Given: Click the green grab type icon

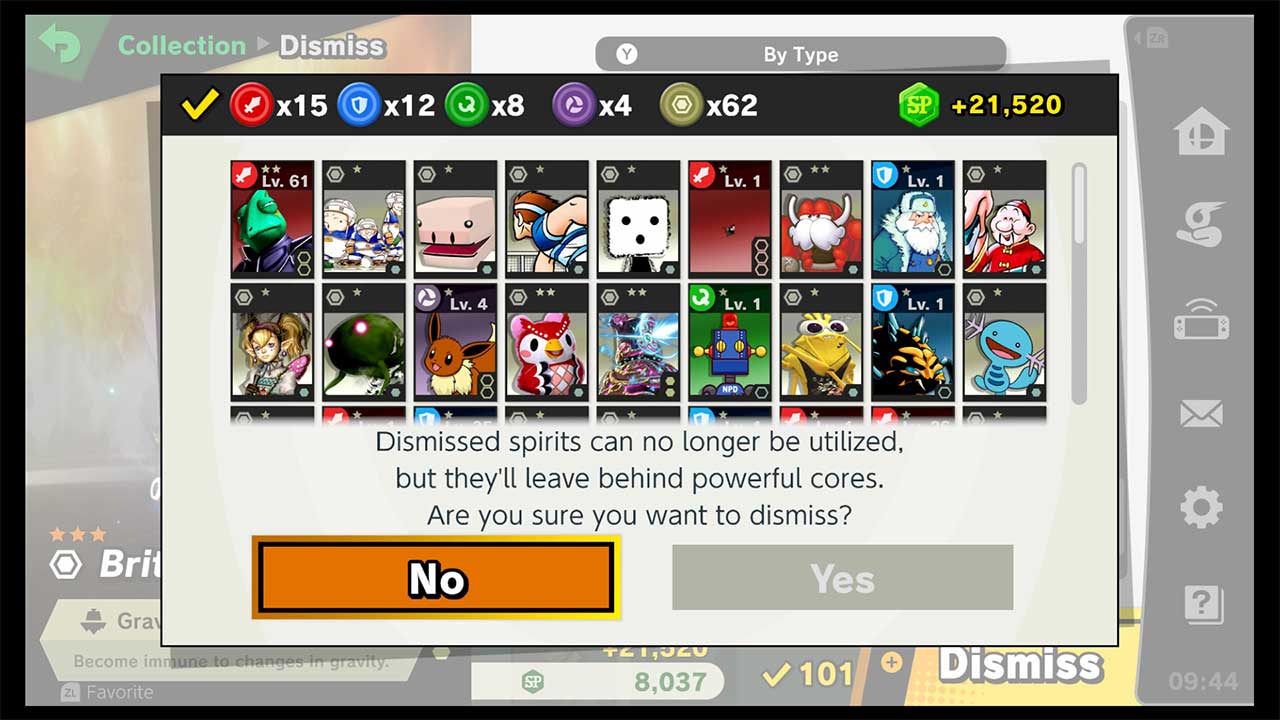Looking at the screenshot, I should coord(466,105).
